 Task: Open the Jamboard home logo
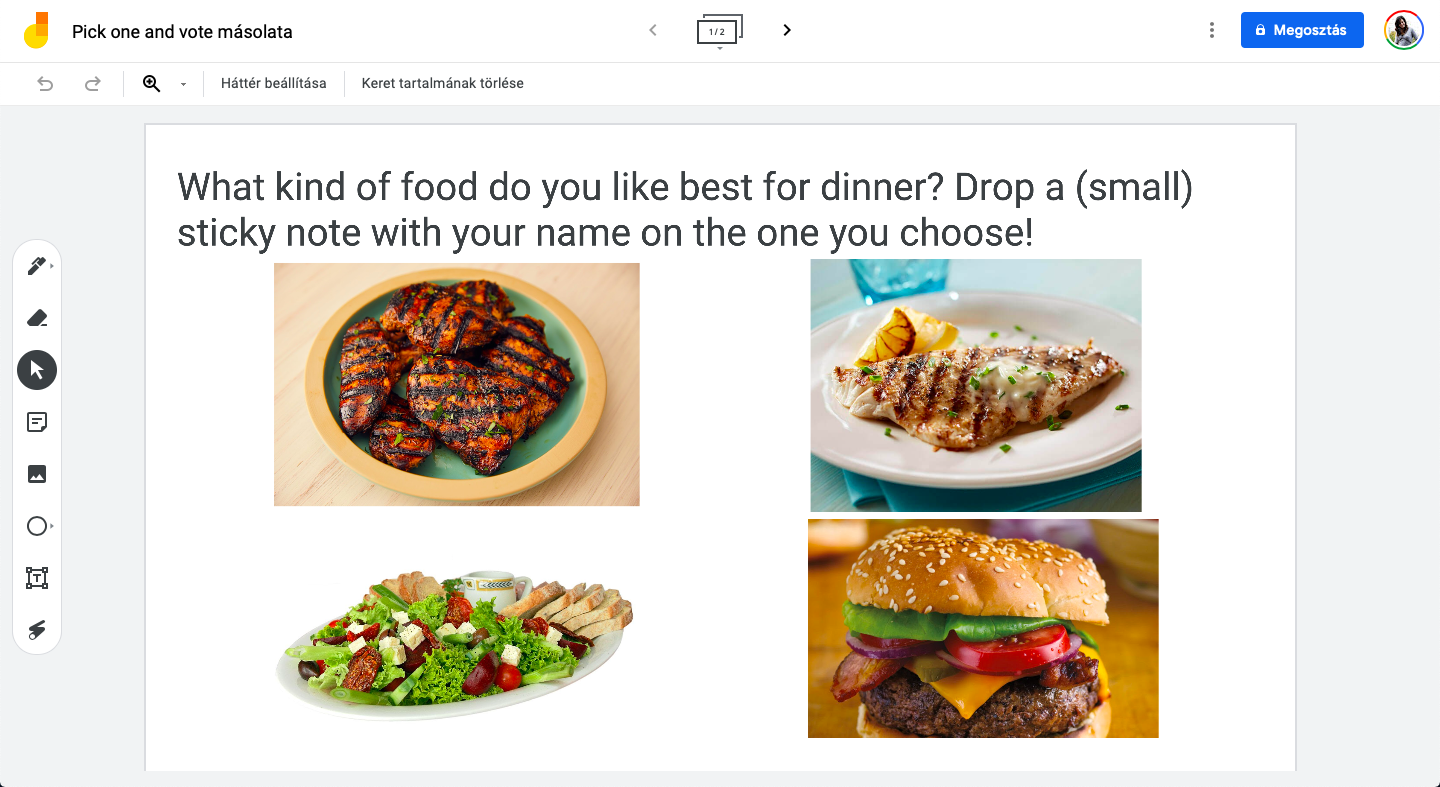point(36,31)
